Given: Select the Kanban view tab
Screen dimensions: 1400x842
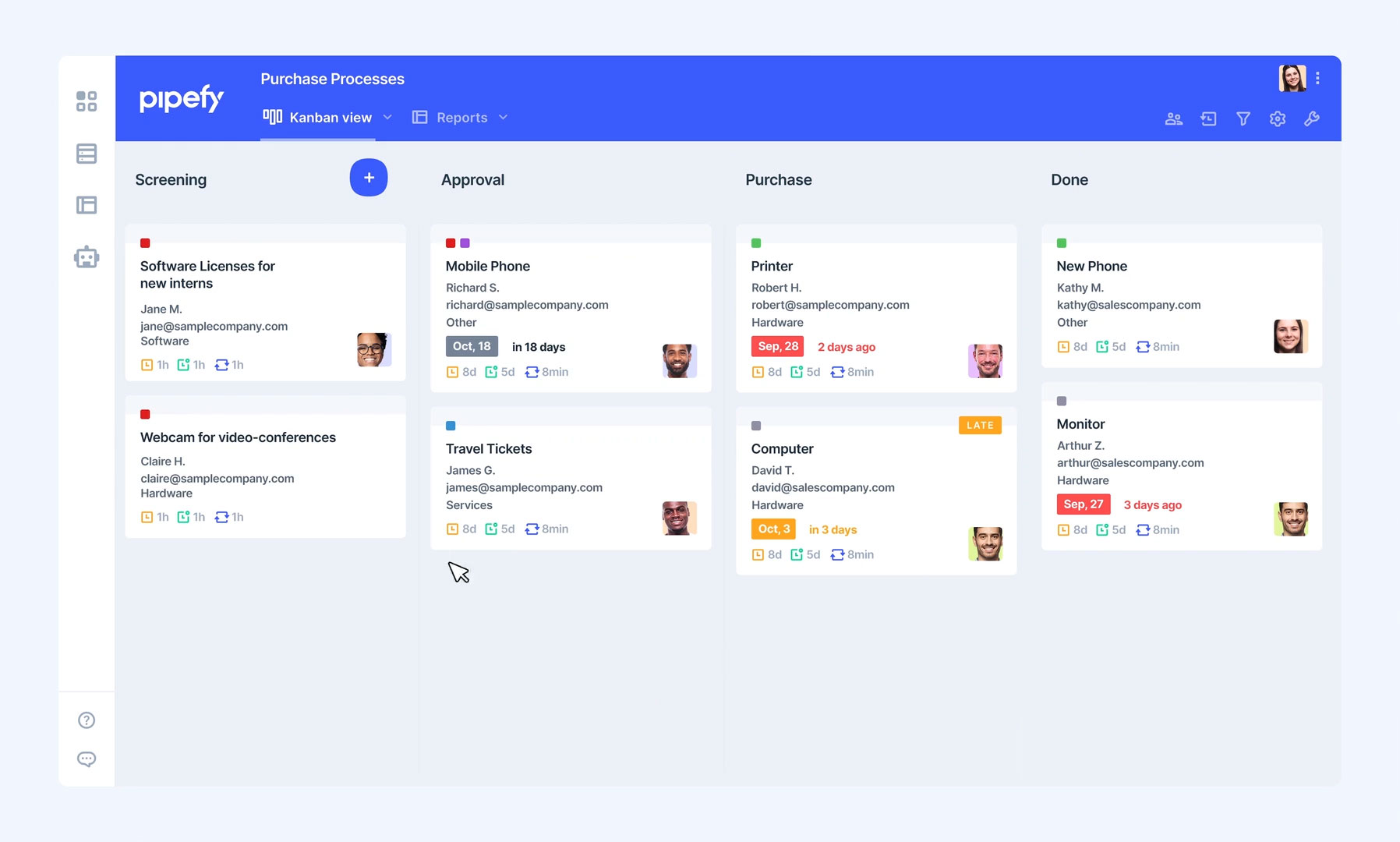Looking at the screenshot, I should click(x=330, y=118).
